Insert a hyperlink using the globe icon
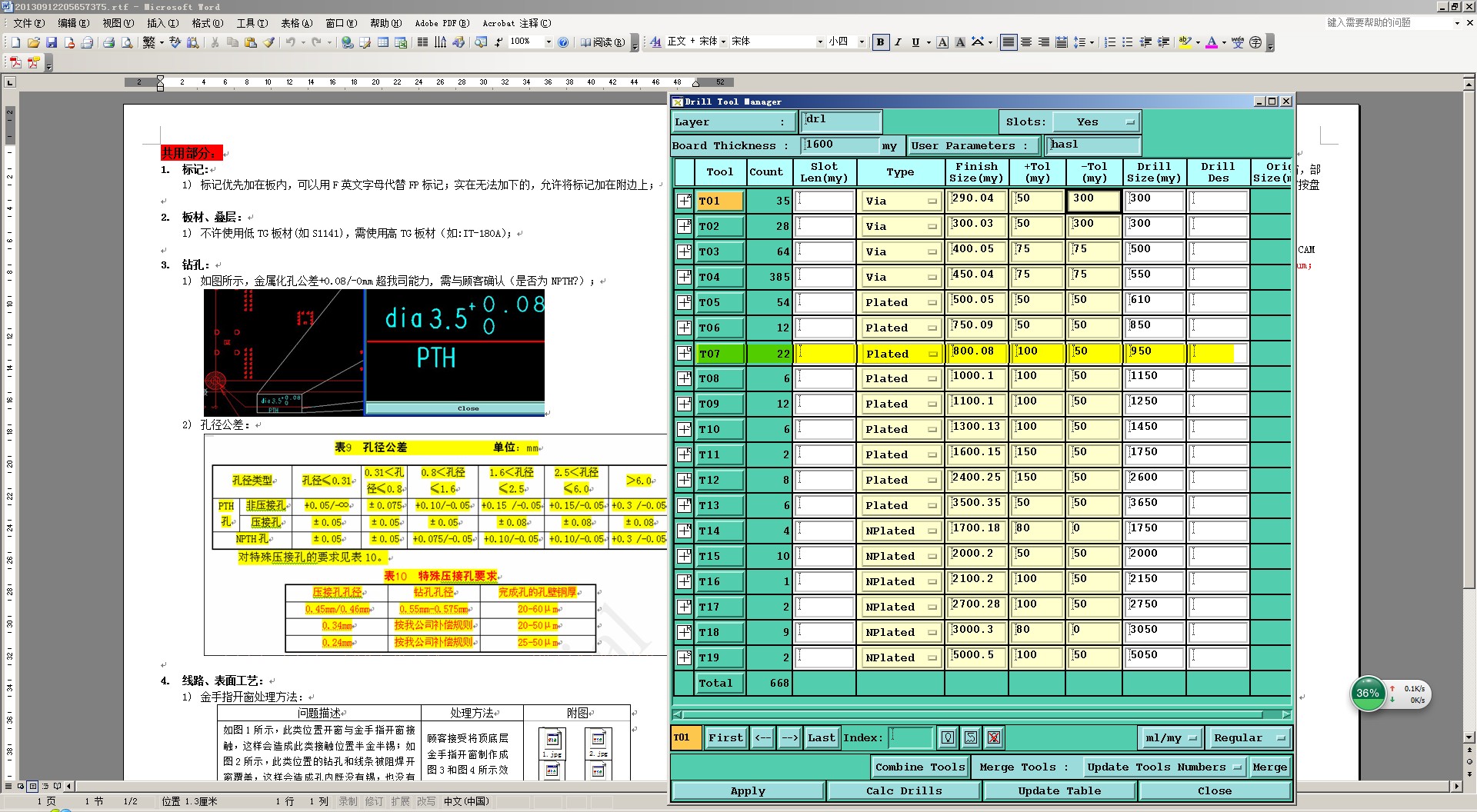 click(348, 42)
